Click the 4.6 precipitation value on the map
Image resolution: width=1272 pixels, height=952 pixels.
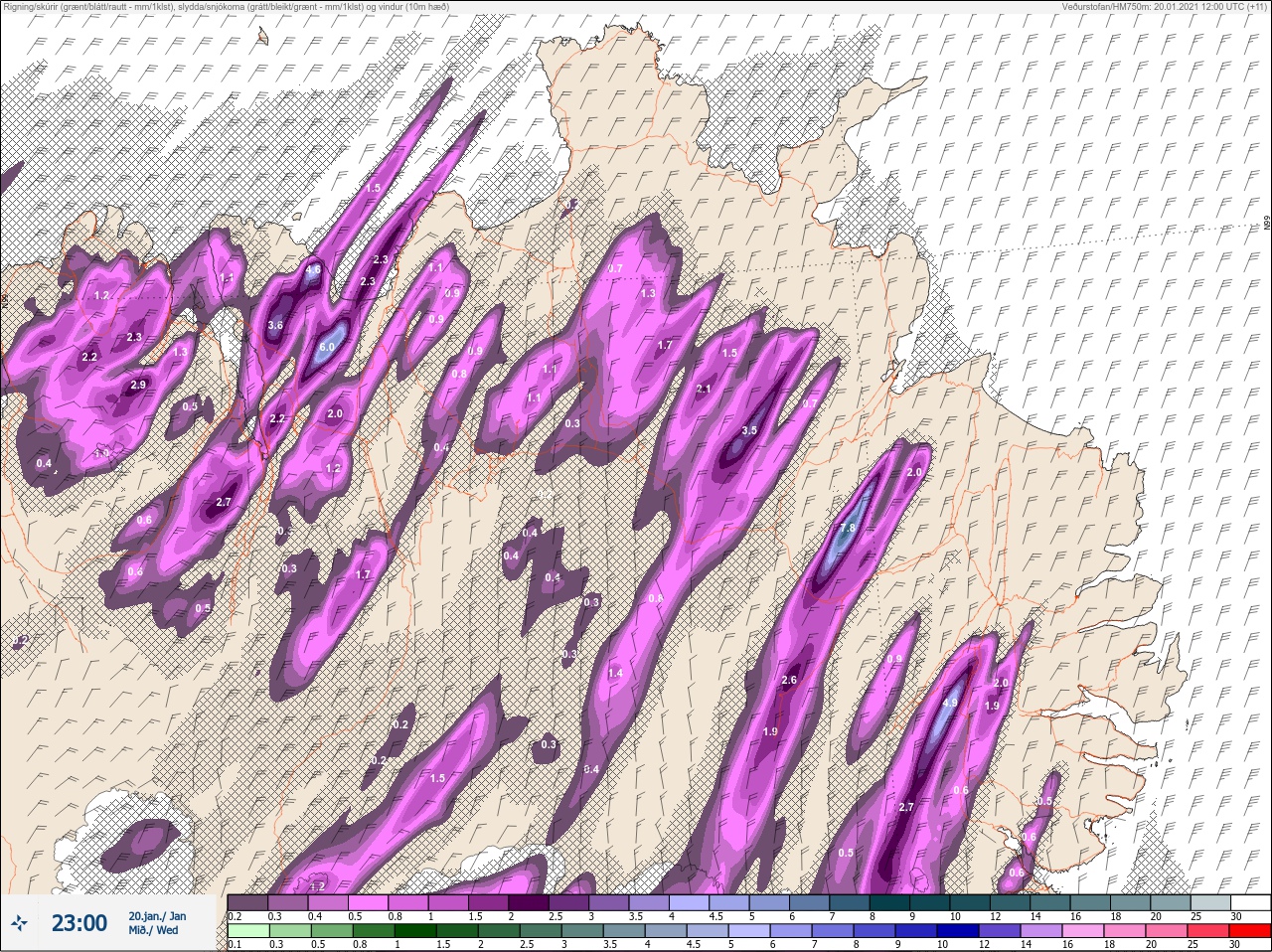313,269
